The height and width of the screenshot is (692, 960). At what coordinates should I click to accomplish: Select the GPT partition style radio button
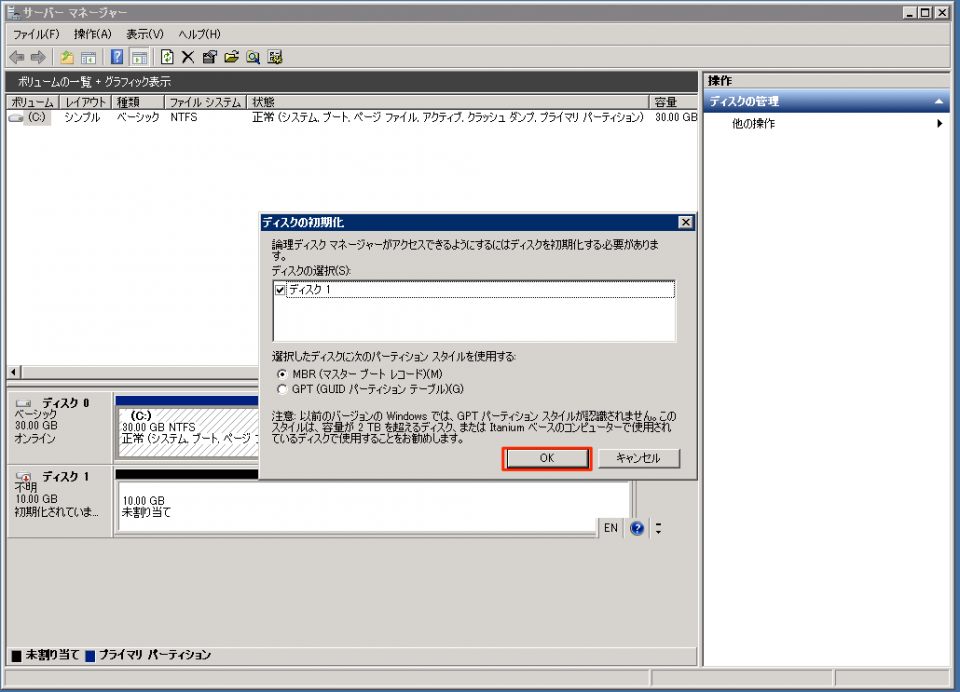(x=282, y=388)
